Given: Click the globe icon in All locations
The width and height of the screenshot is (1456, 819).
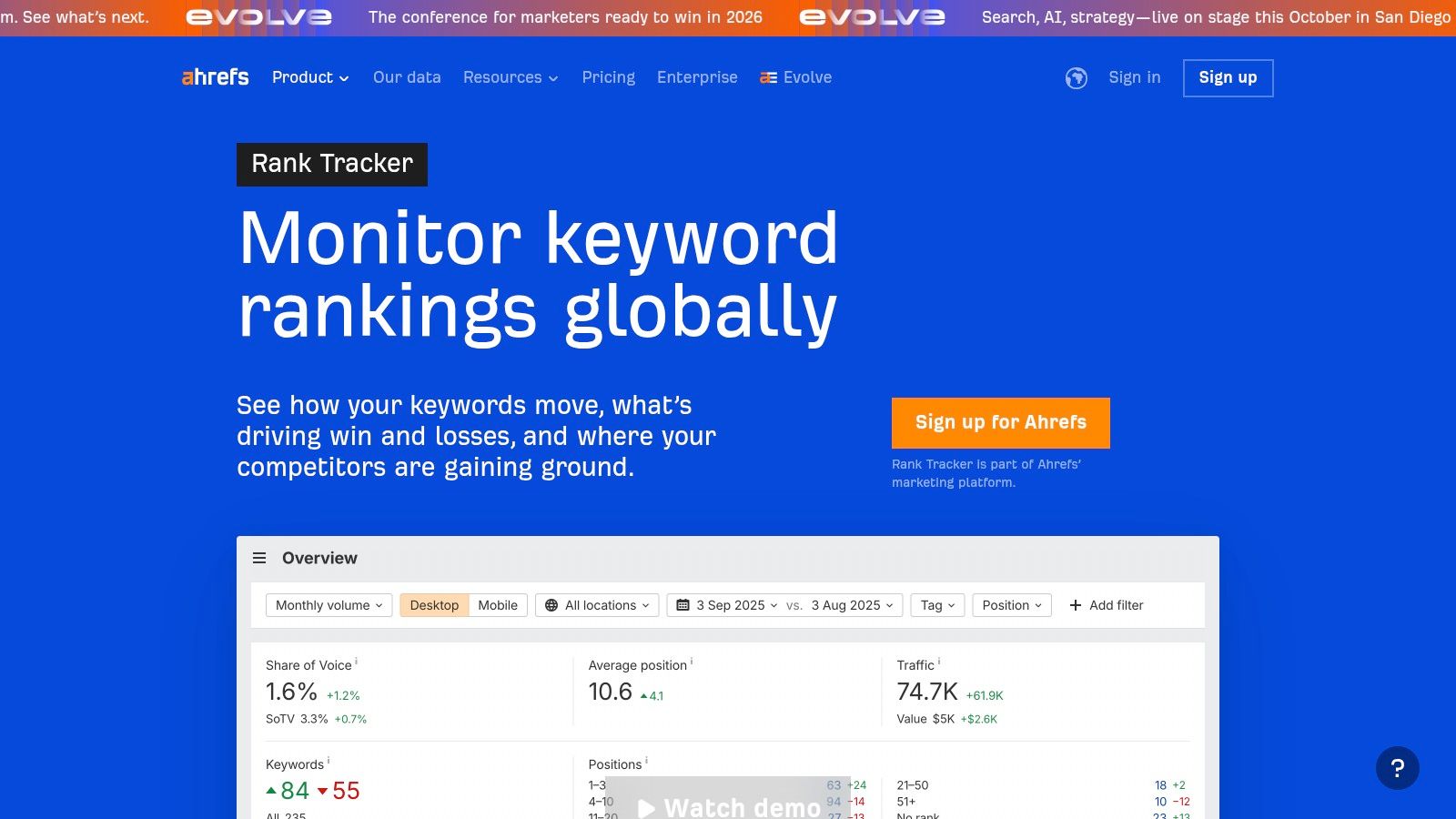Looking at the screenshot, I should [x=551, y=605].
